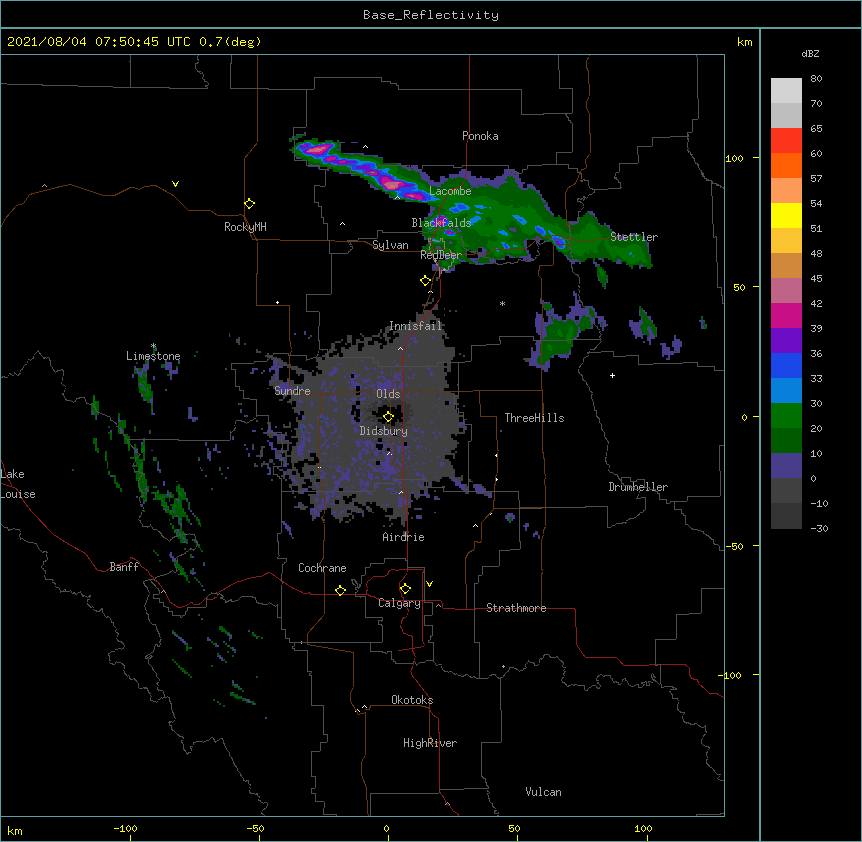Click the Didsbury town label
Viewport: 862px width, 842px height.
pos(384,431)
